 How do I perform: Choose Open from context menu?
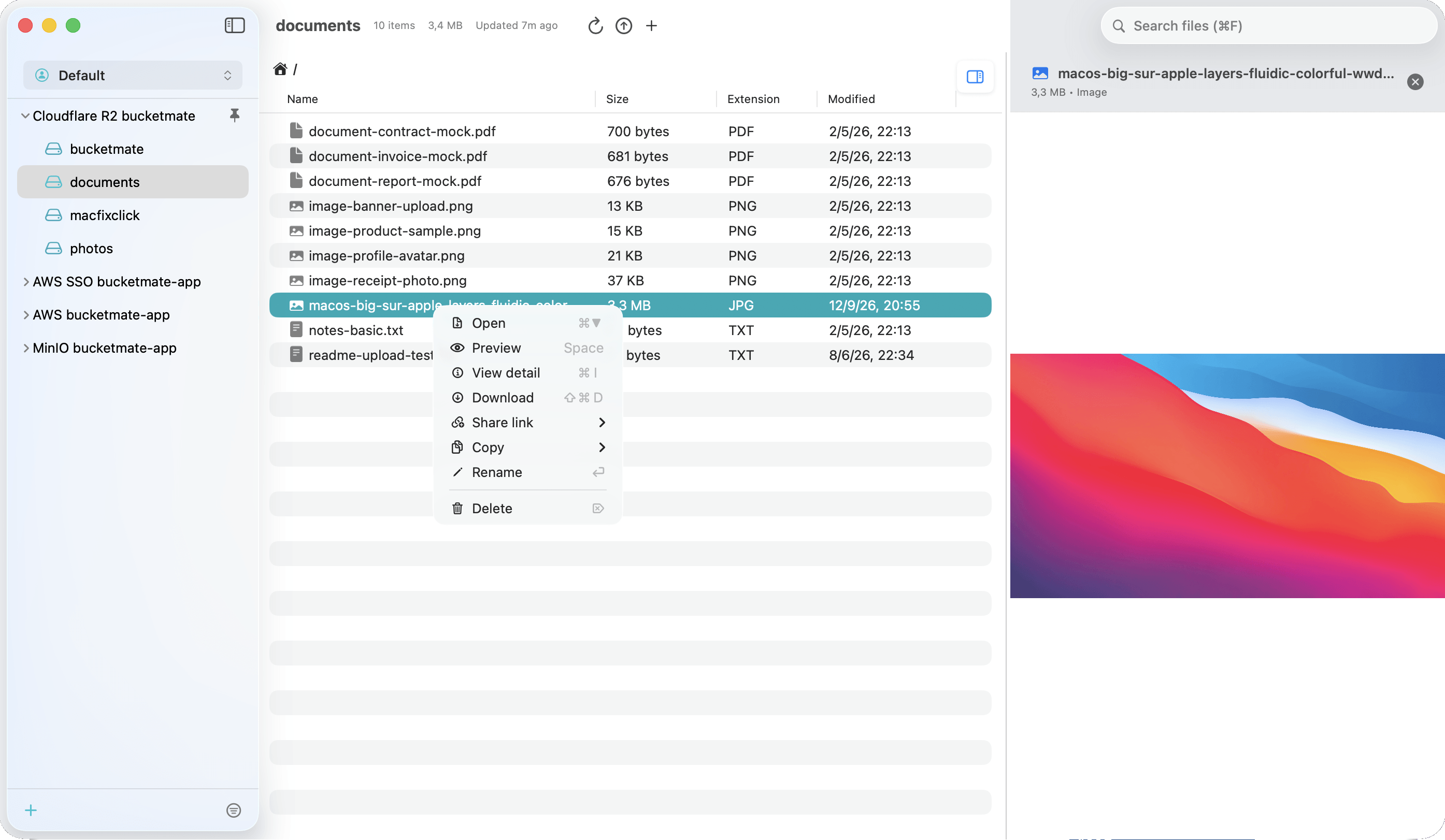click(528, 323)
